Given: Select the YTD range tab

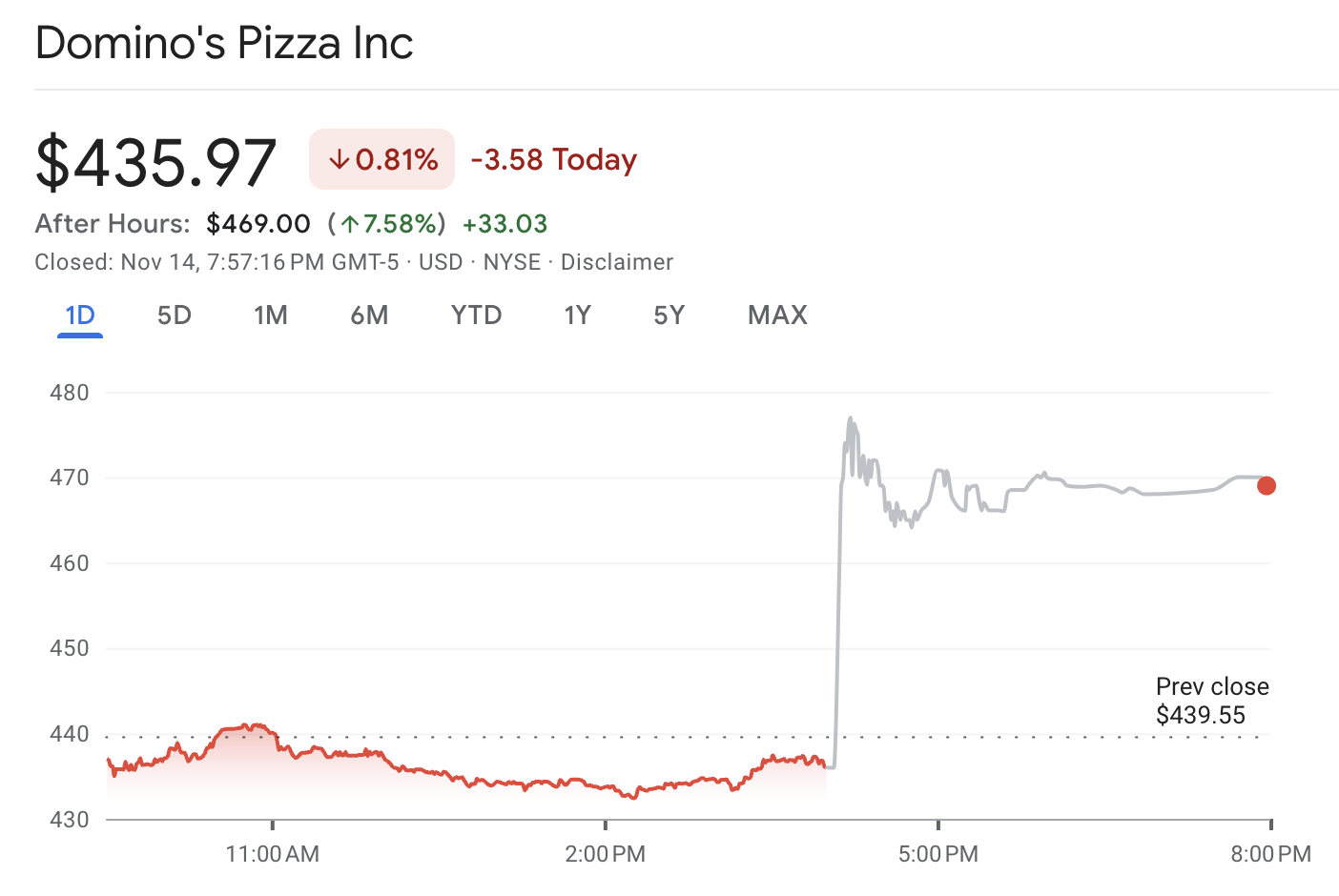Looking at the screenshot, I should click(476, 316).
